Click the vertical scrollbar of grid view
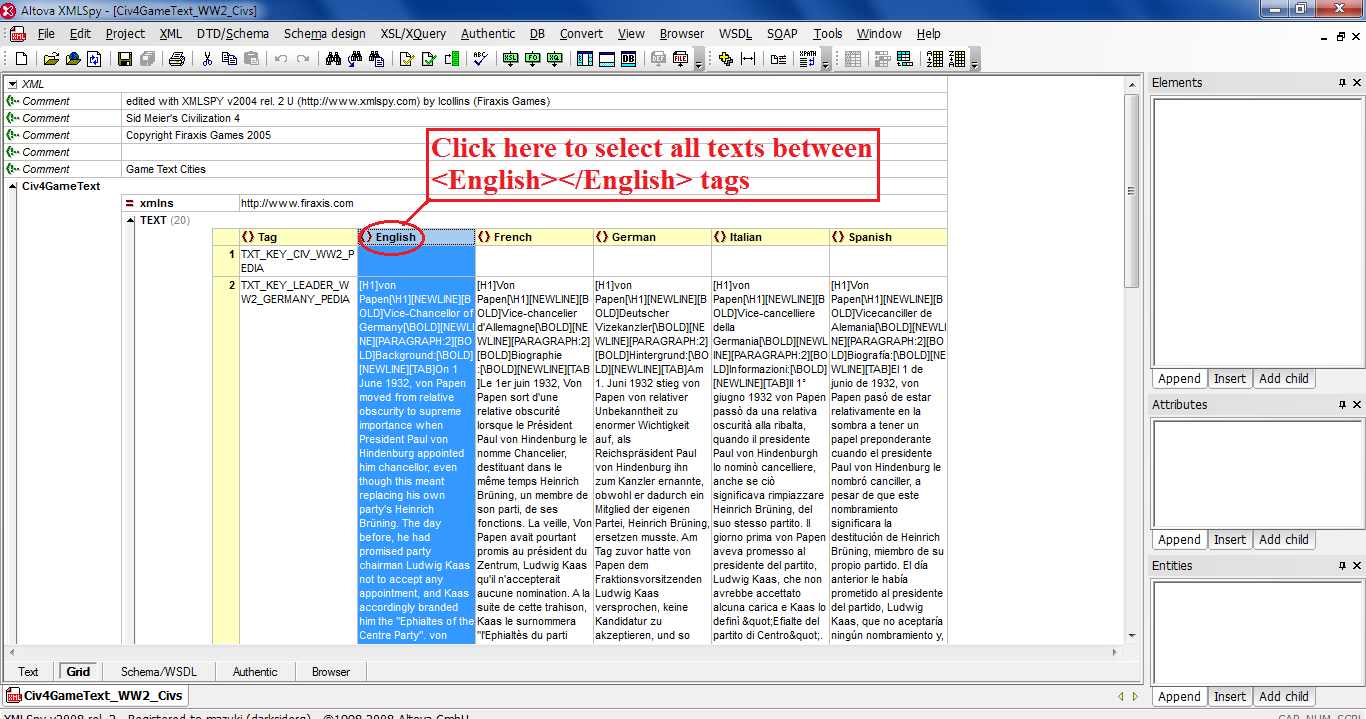 click(x=1132, y=359)
